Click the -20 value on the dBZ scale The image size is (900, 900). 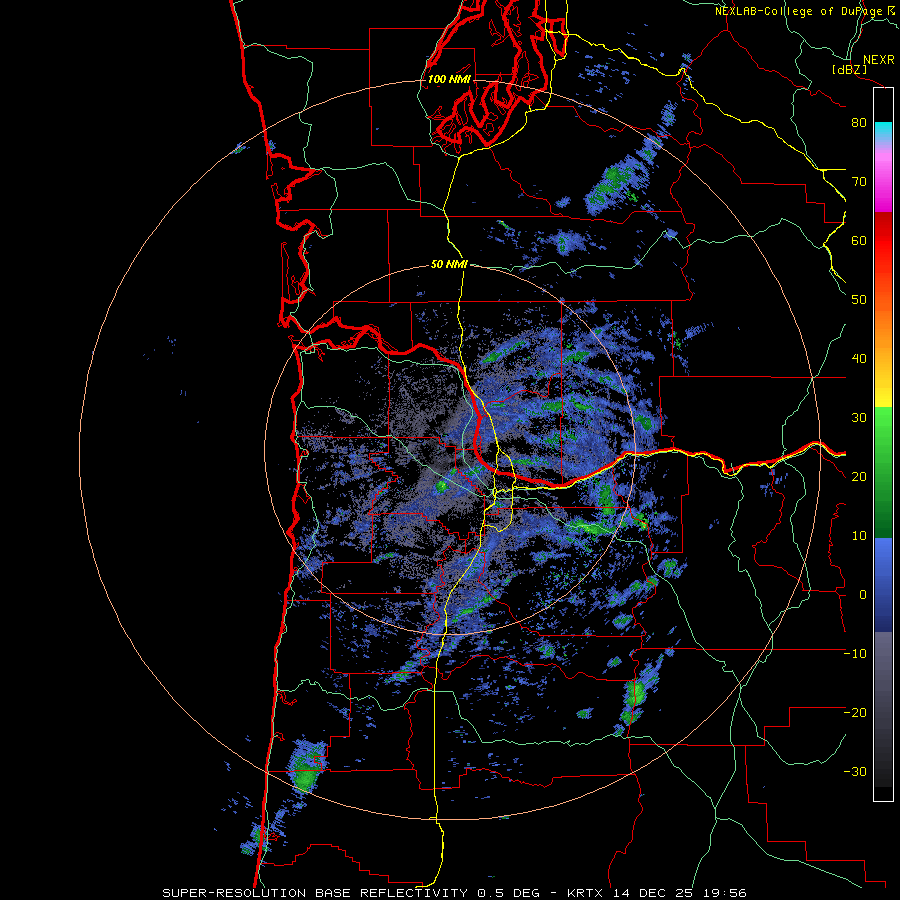[855, 712]
